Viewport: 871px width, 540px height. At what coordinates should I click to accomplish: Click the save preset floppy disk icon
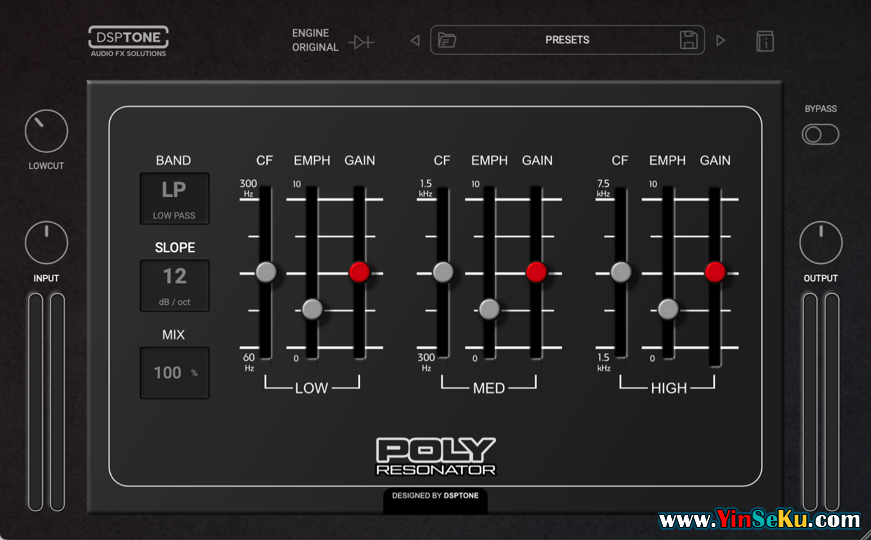(x=689, y=40)
